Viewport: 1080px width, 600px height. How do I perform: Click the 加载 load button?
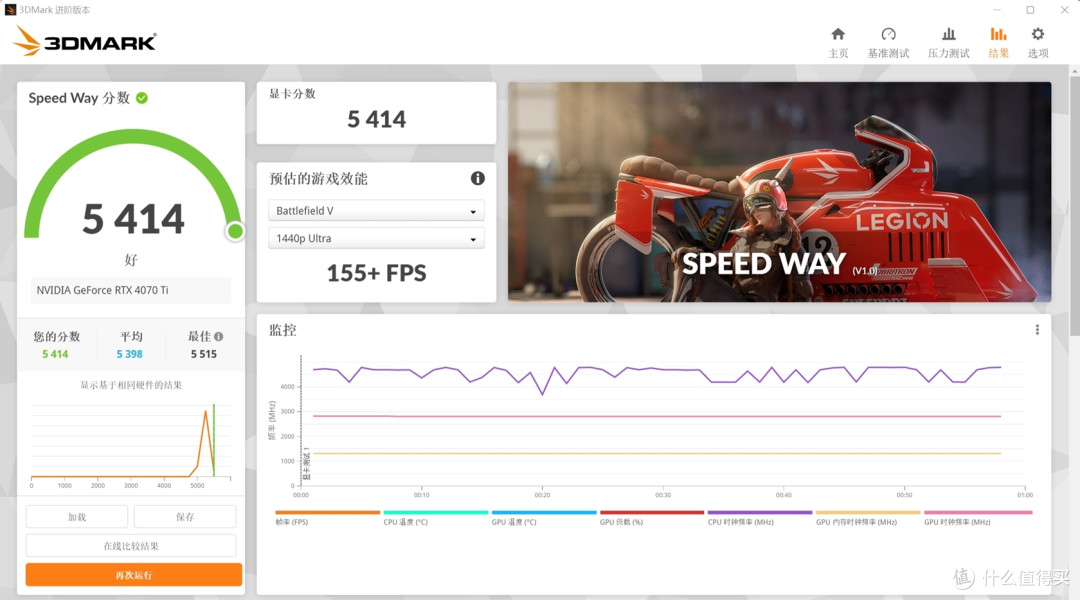coord(77,517)
